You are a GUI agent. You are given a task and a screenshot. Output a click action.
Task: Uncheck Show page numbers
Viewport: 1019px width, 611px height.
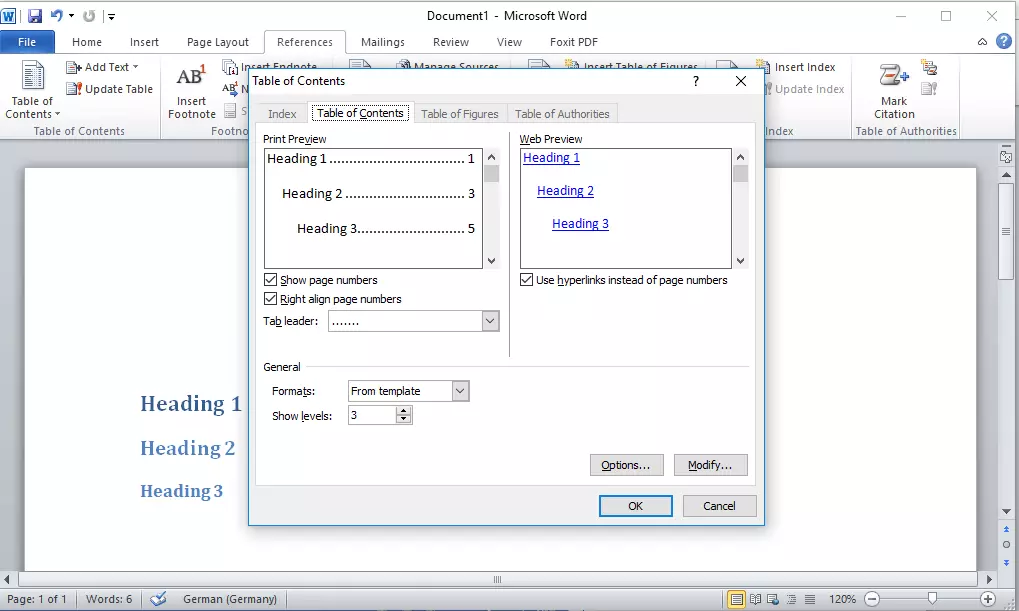tap(270, 280)
